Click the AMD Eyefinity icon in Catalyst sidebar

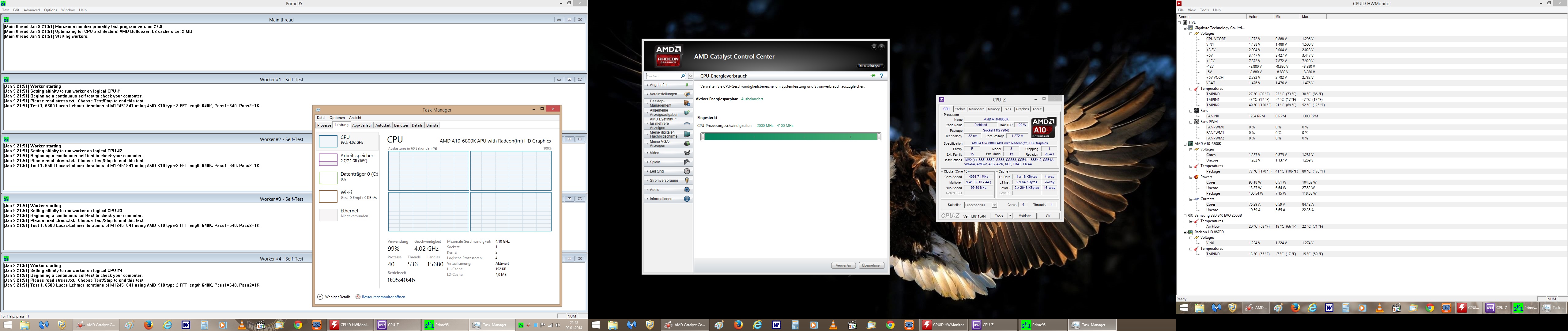pos(687,124)
